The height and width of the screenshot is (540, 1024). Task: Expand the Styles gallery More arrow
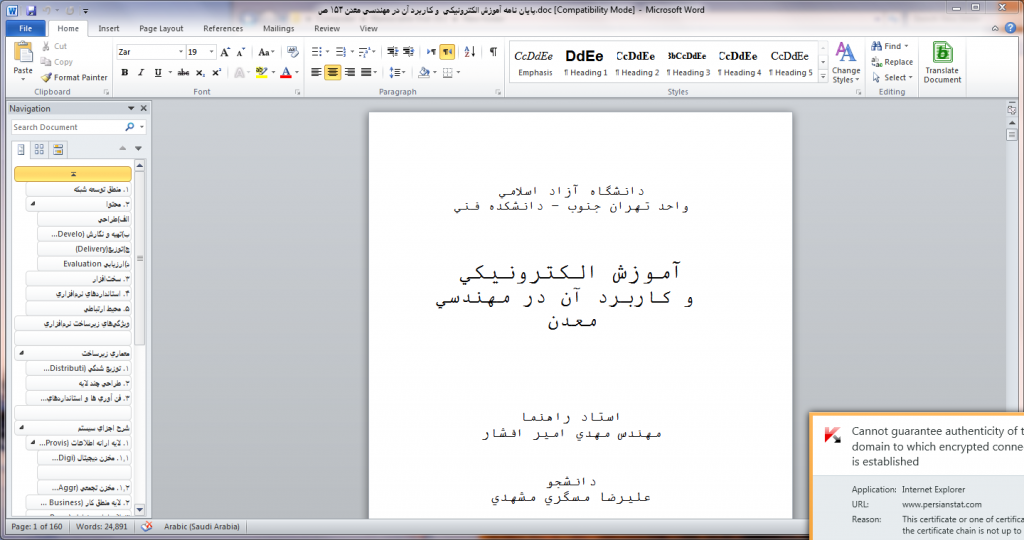(823, 74)
